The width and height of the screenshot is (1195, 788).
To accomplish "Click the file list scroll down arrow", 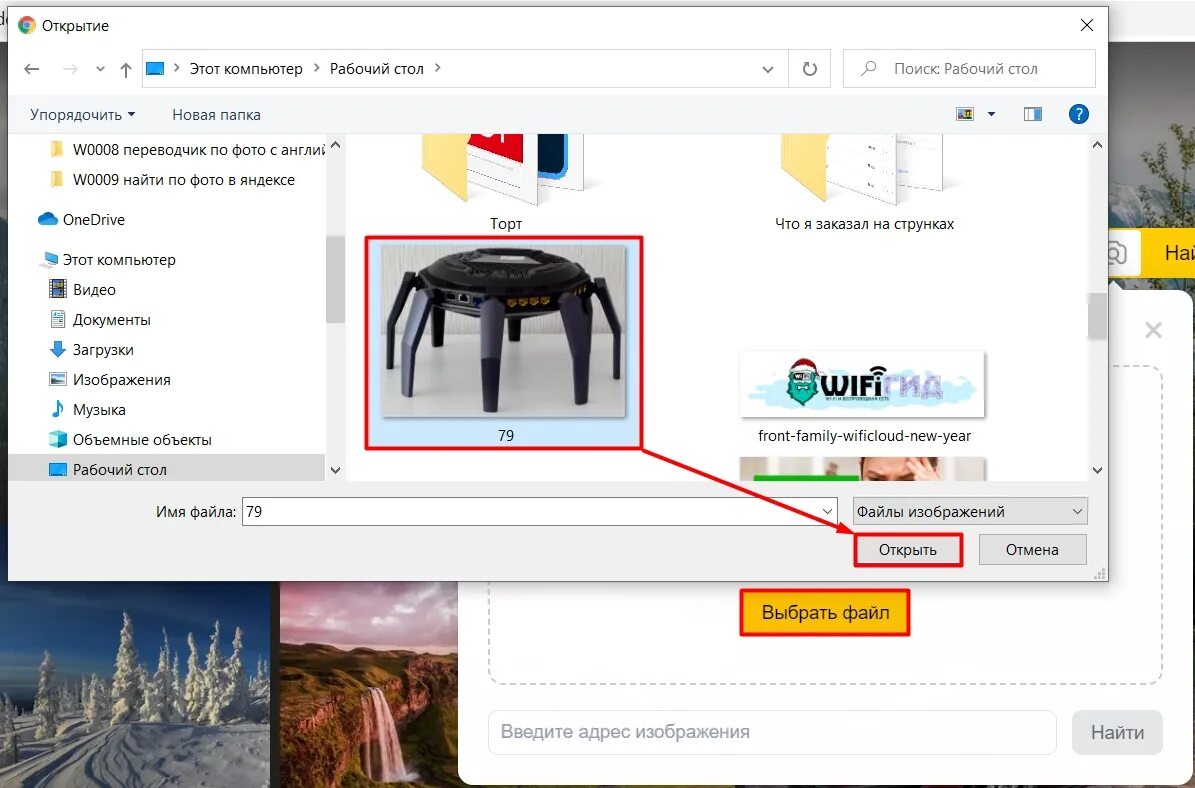I will 1097,471.
